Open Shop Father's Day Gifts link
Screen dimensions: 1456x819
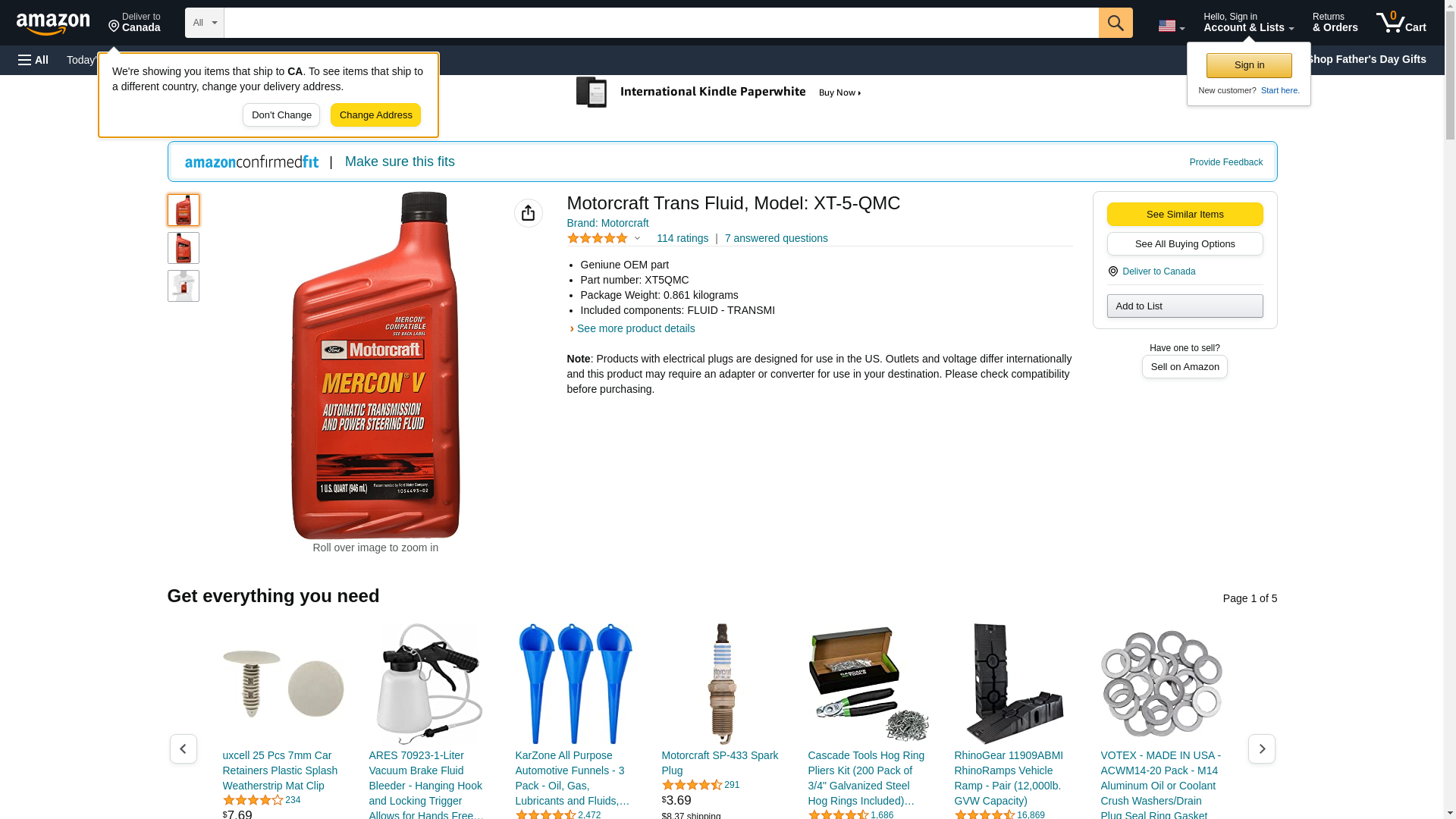[x=1366, y=59]
